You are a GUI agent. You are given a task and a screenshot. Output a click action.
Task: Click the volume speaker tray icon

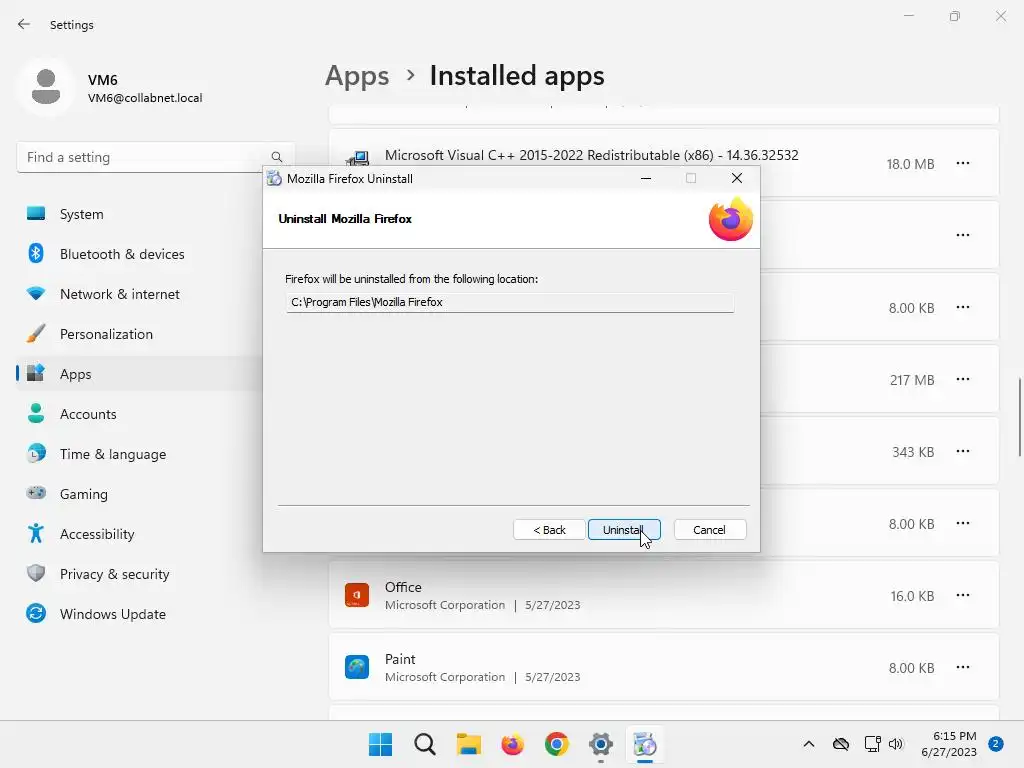coord(896,744)
